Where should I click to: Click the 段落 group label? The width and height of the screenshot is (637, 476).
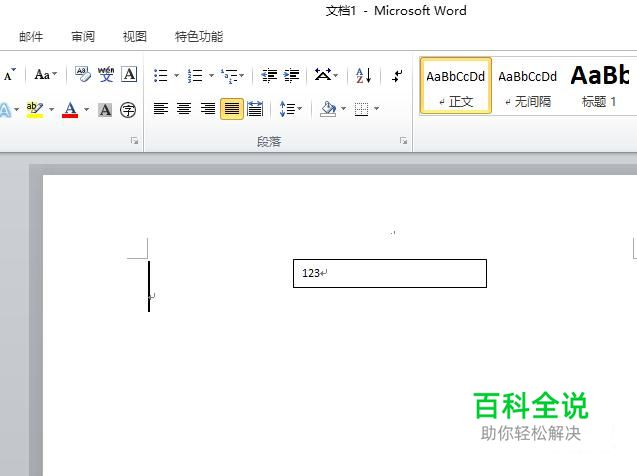(x=269, y=141)
